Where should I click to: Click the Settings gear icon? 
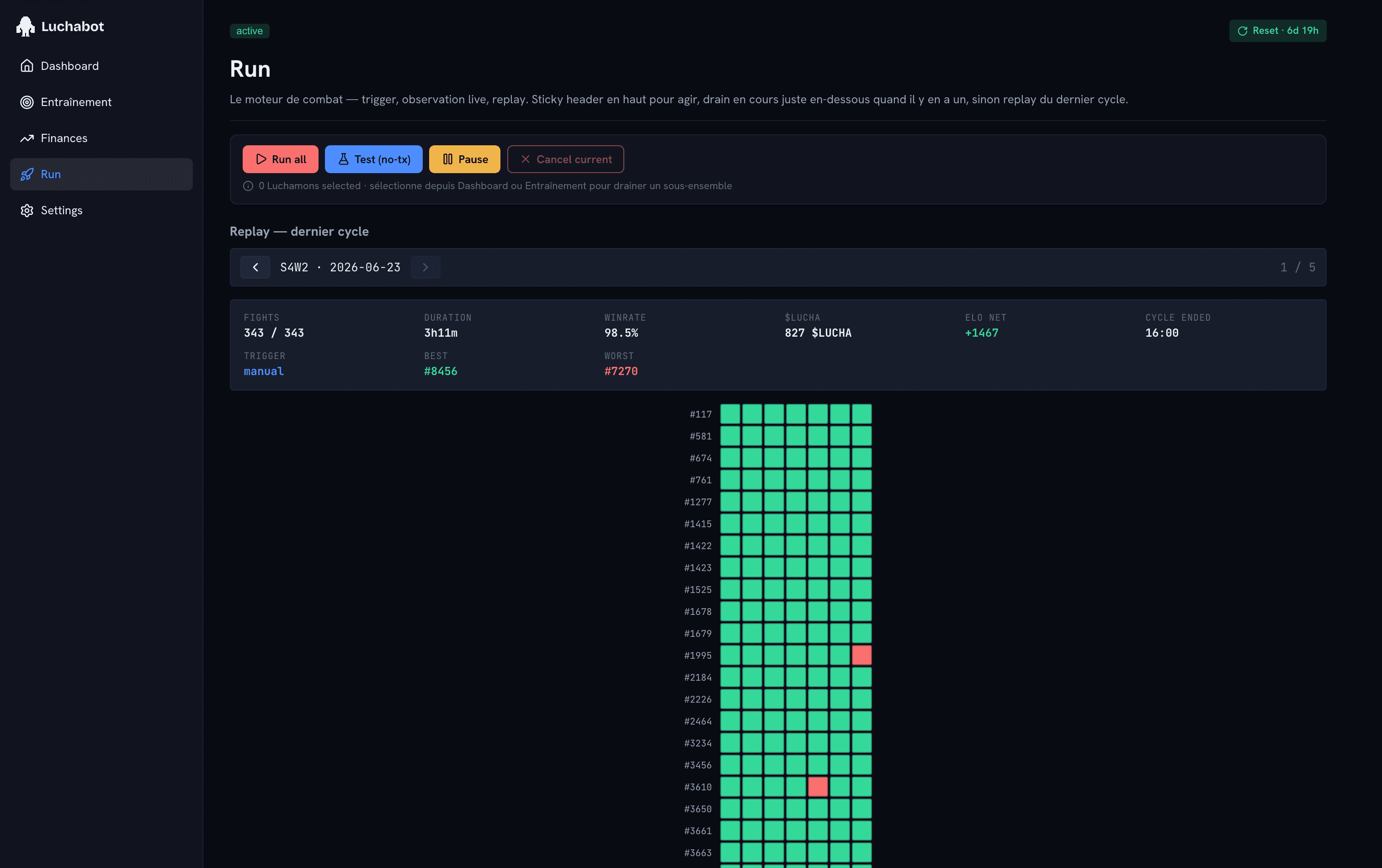[x=27, y=211]
